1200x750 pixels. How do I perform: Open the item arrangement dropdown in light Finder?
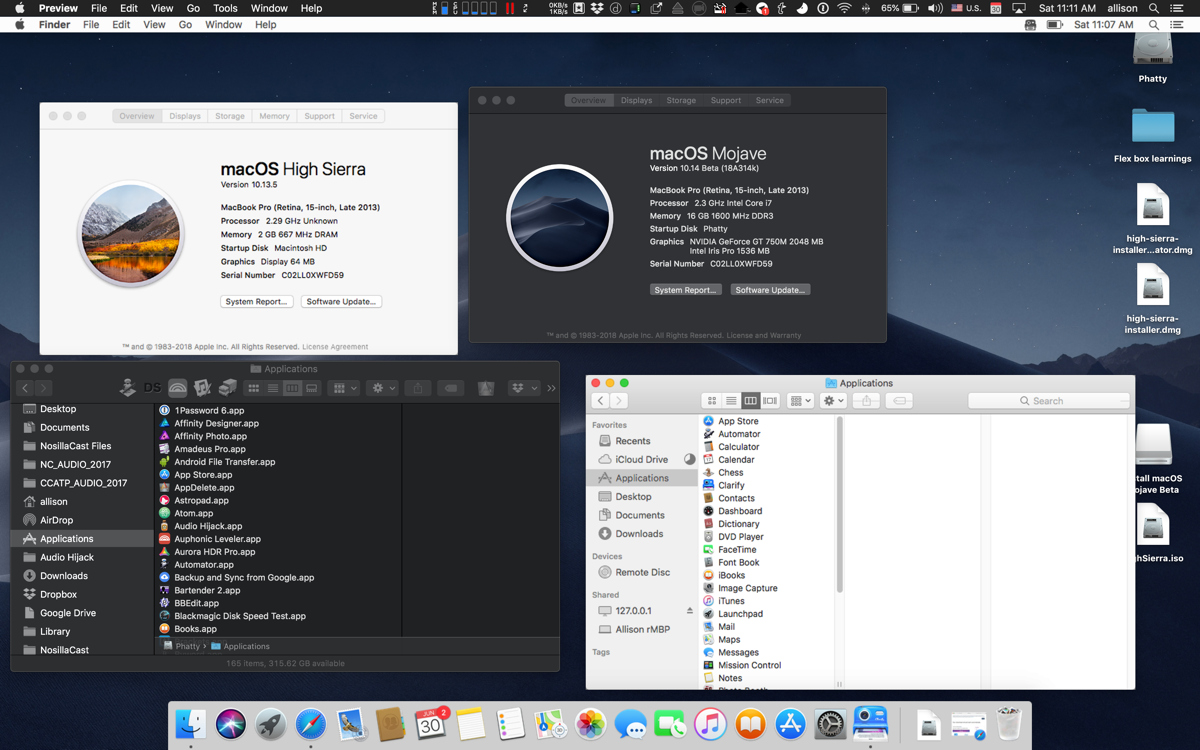point(800,401)
